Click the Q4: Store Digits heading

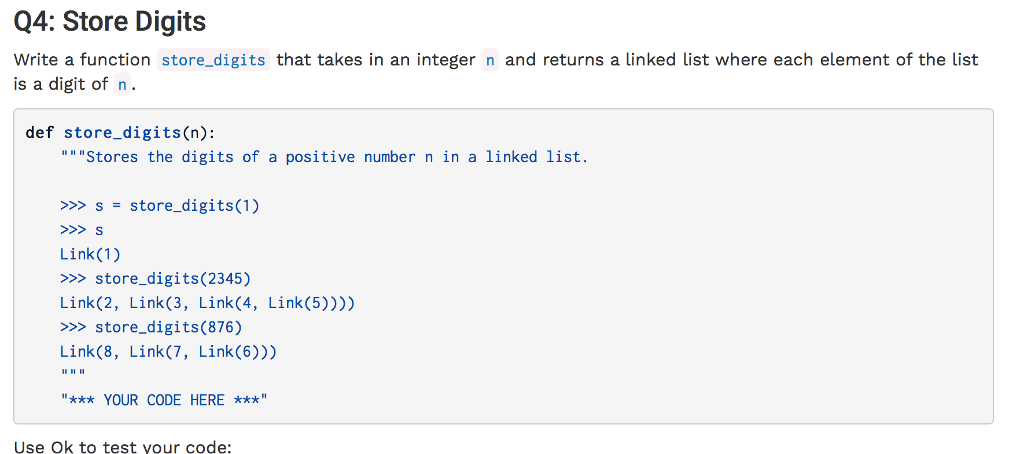coord(110,22)
